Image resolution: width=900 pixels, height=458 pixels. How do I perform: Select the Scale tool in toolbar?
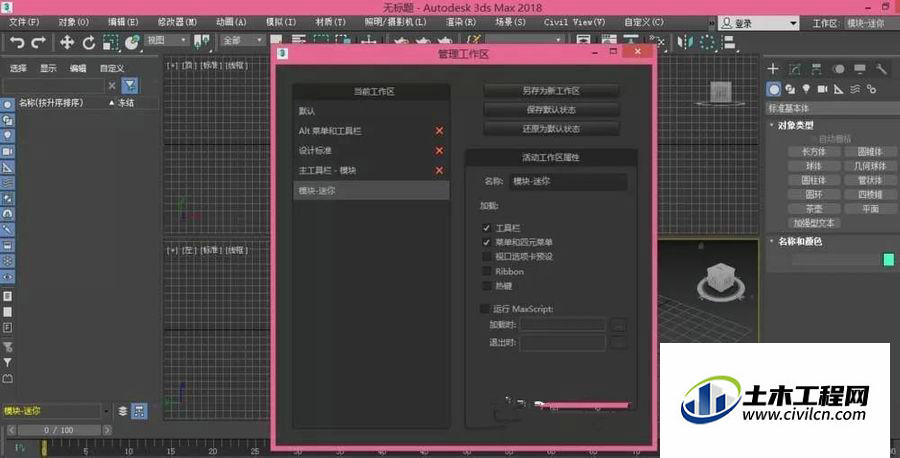[x=110, y=42]
